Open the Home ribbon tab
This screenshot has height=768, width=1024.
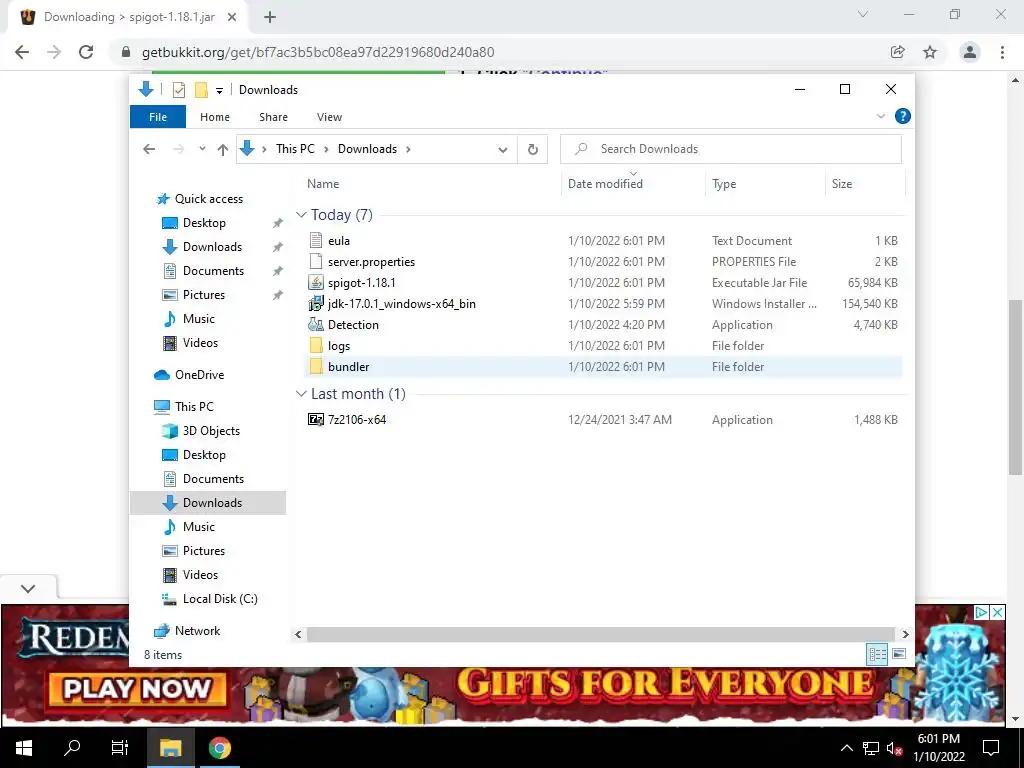point(215,117)
